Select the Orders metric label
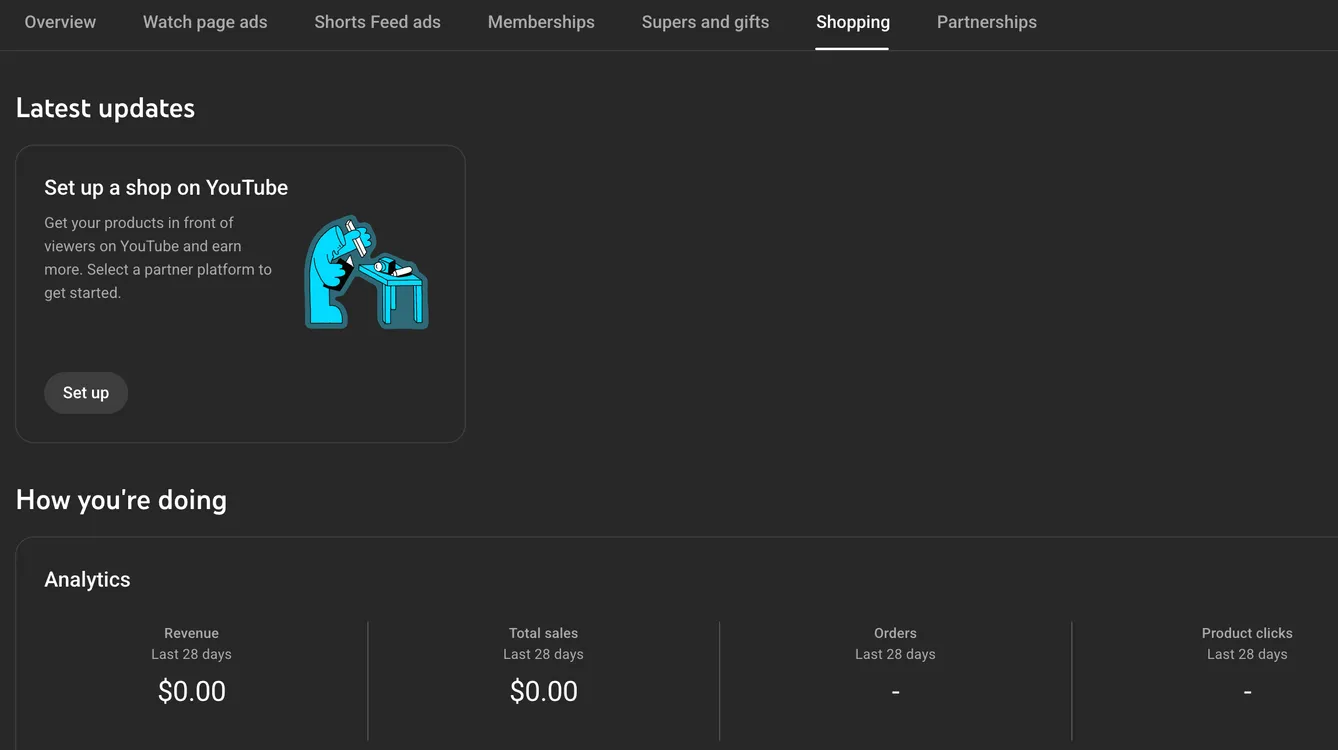1338x750 pixels. tap(895, 633)
